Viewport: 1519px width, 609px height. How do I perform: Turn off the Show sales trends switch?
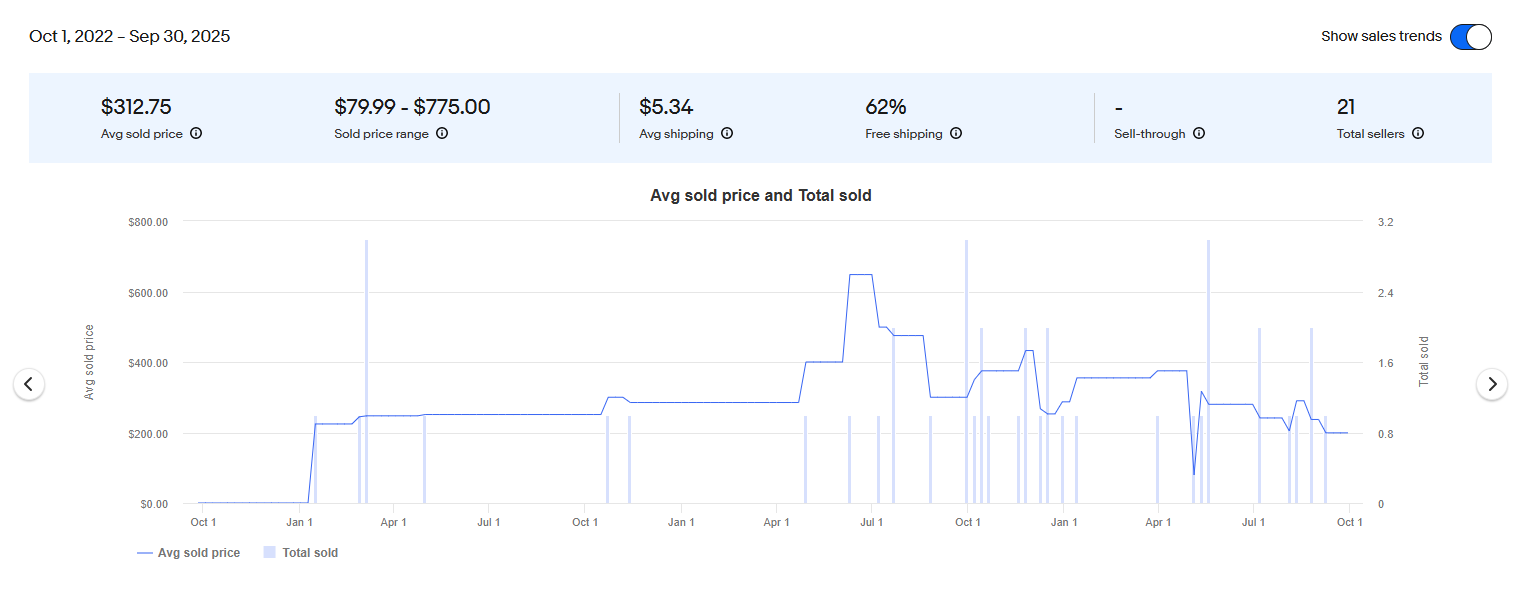click(x=1470, y=37)
